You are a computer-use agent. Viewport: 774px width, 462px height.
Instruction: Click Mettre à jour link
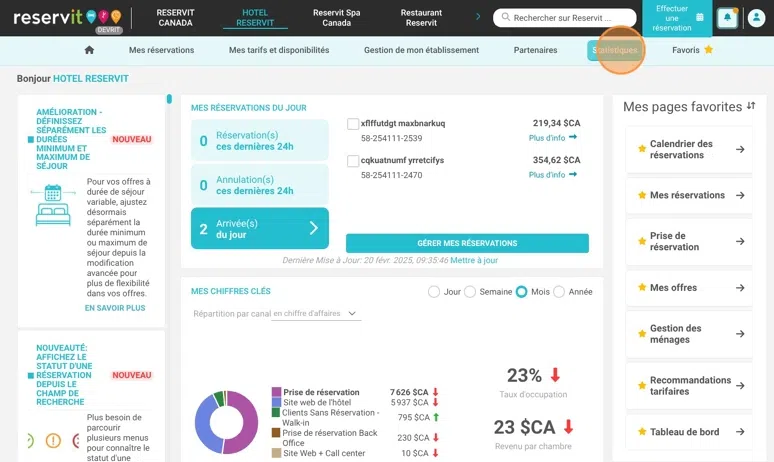point(474,260)
